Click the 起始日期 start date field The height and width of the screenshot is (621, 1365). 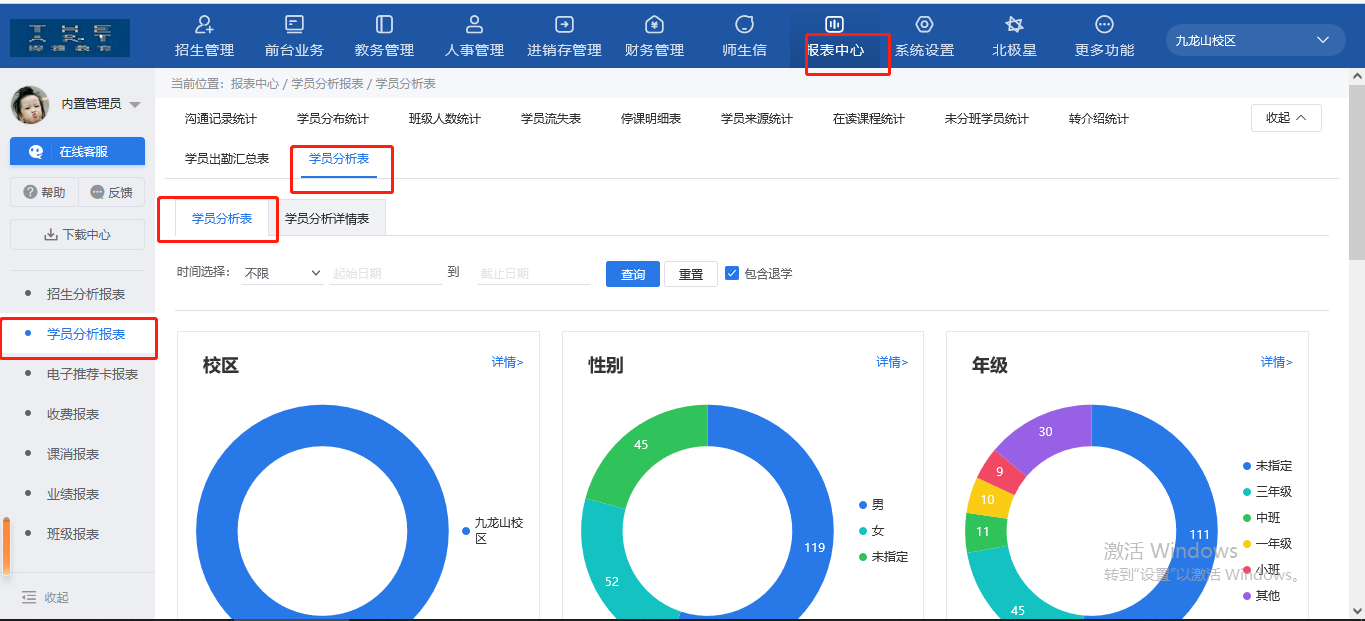386,273
